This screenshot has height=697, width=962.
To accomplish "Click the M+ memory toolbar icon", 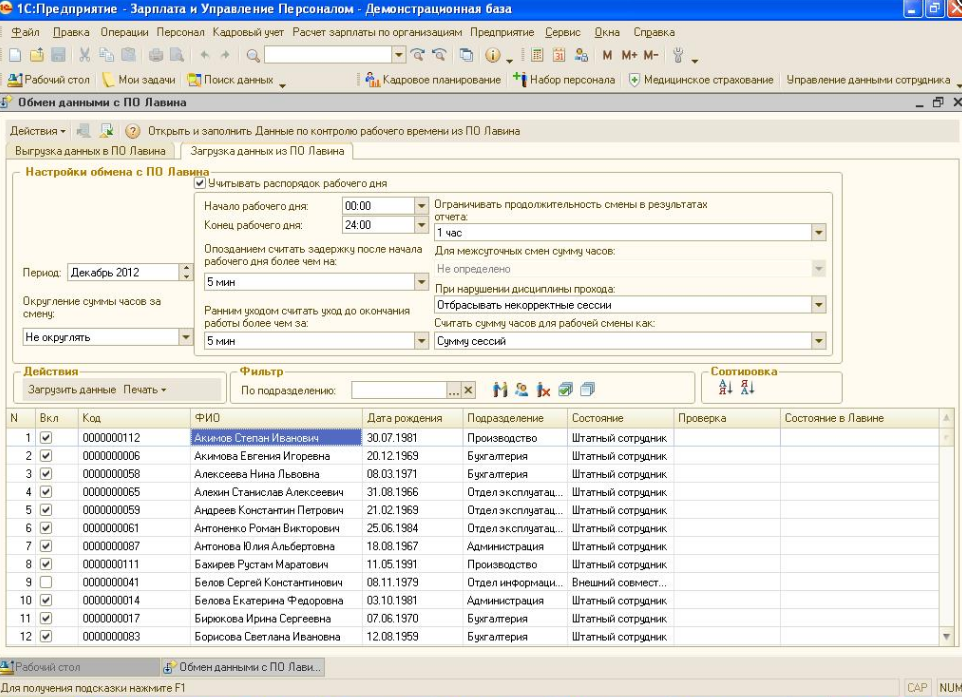I will pos(629,55).
